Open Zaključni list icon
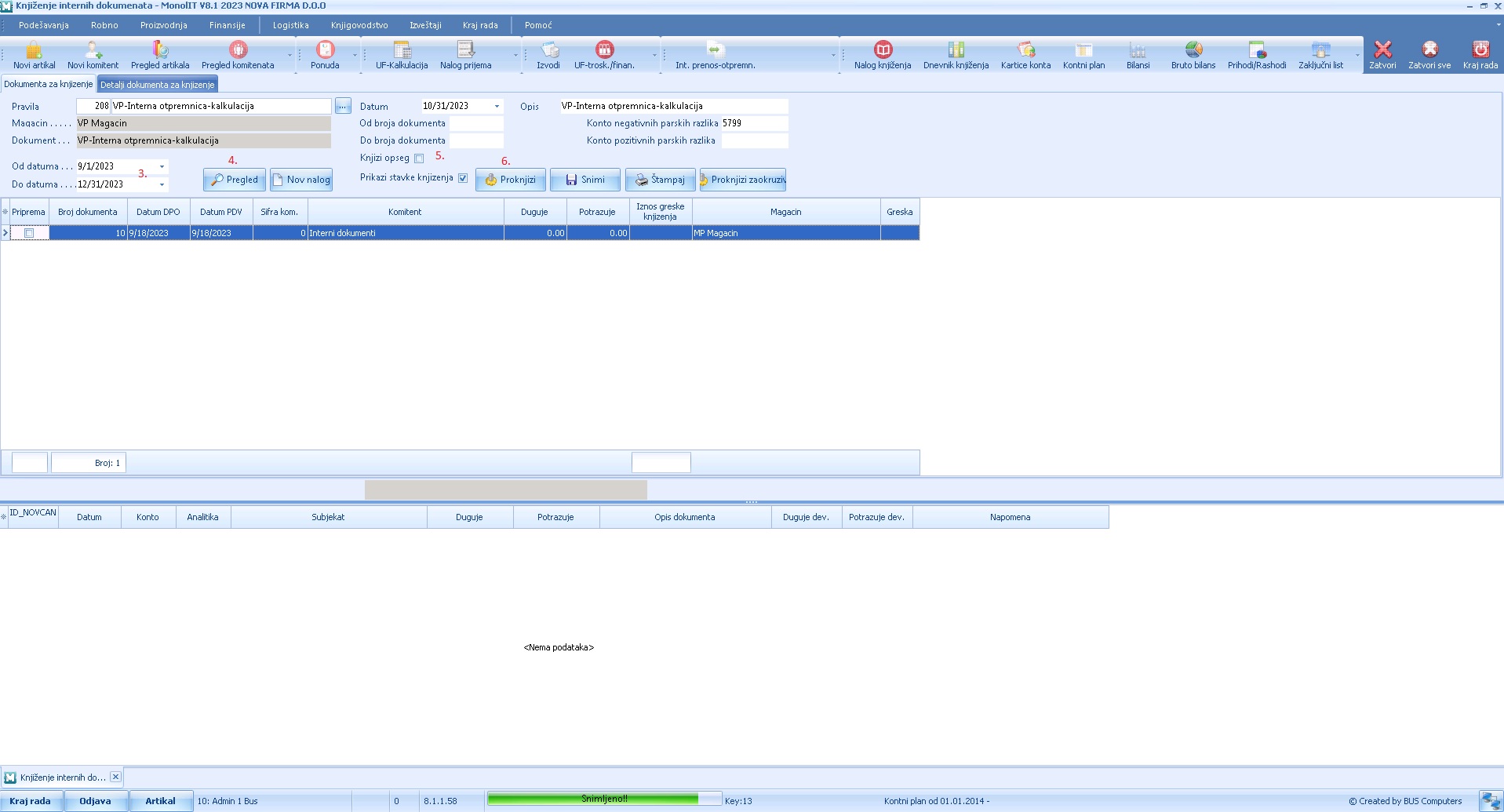The height and width of the screenshot is (812, 1504). point(1320,55)
